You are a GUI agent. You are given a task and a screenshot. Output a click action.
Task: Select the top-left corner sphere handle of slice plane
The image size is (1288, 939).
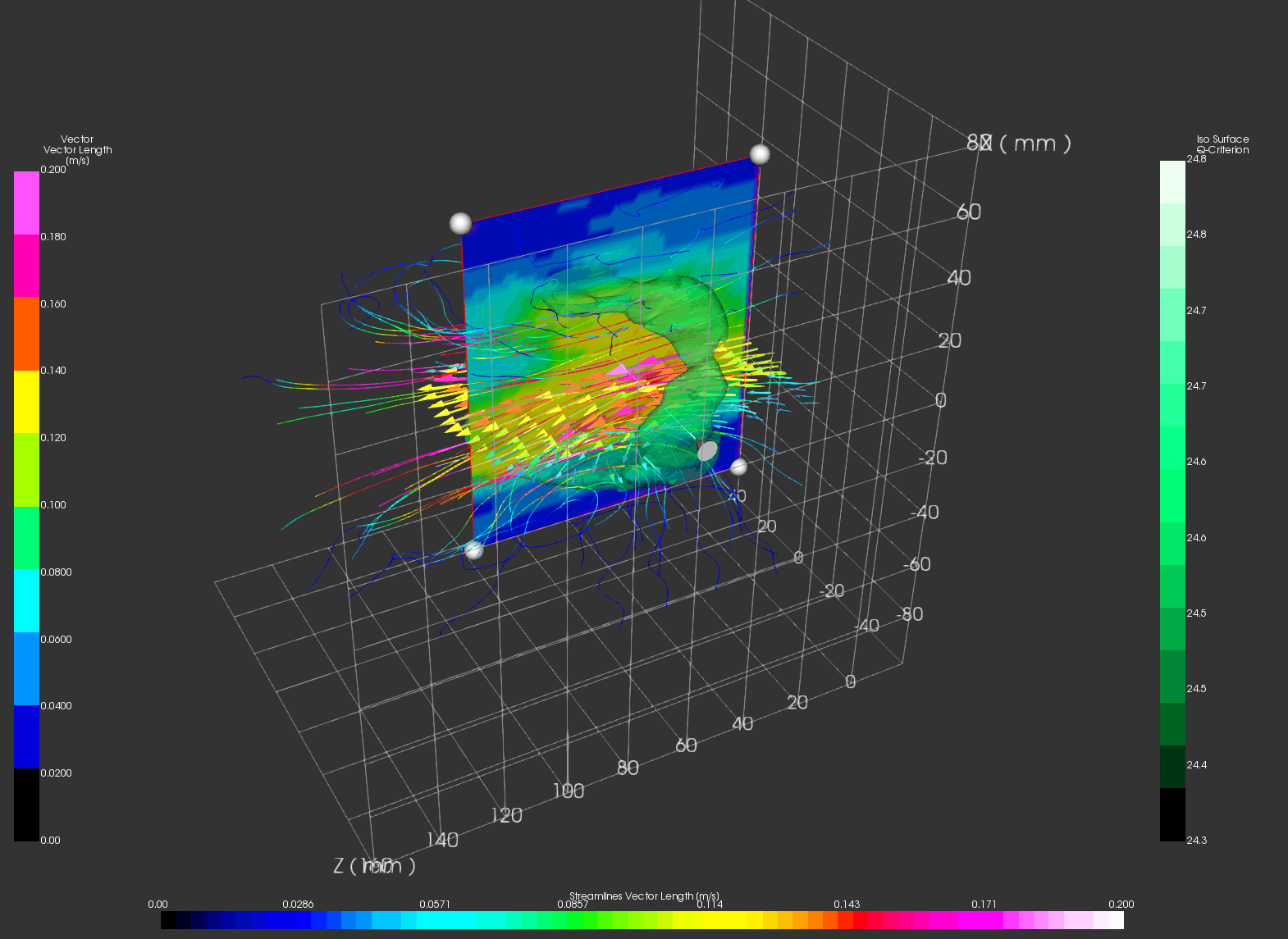(461, 223)
